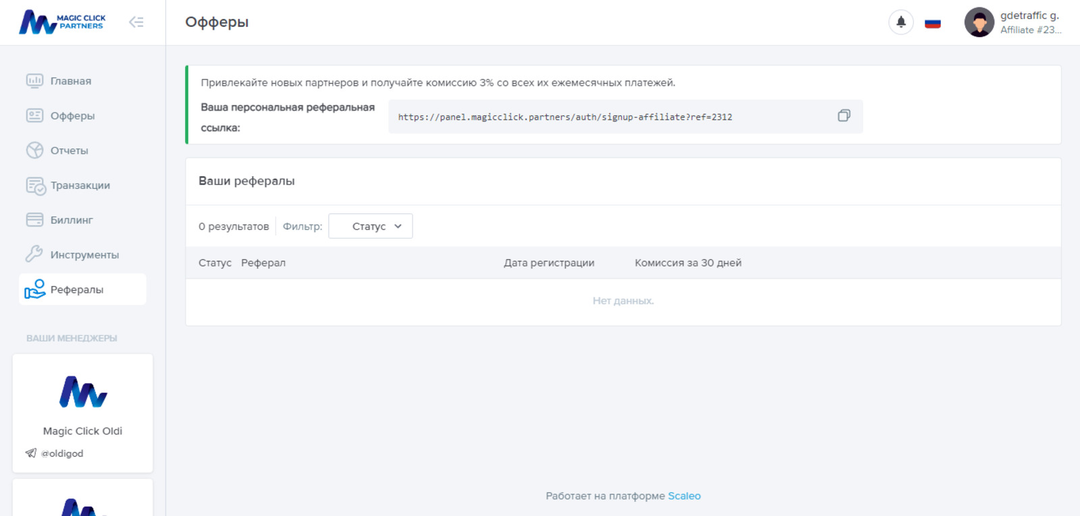
Task: Click the Главная dashboard icon
Action: point(34,81)
